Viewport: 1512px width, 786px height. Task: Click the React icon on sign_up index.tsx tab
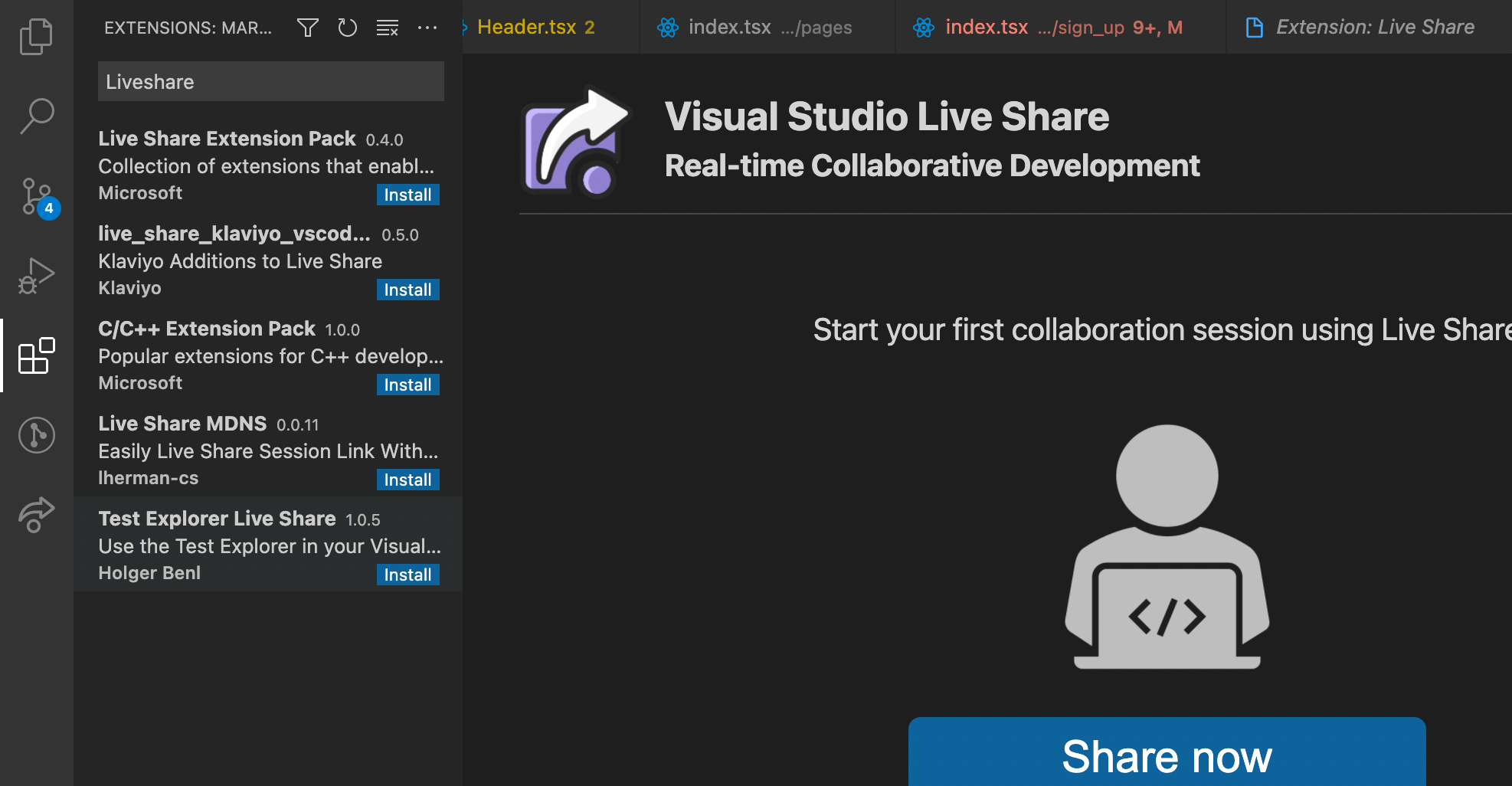(x=924, y=28)
